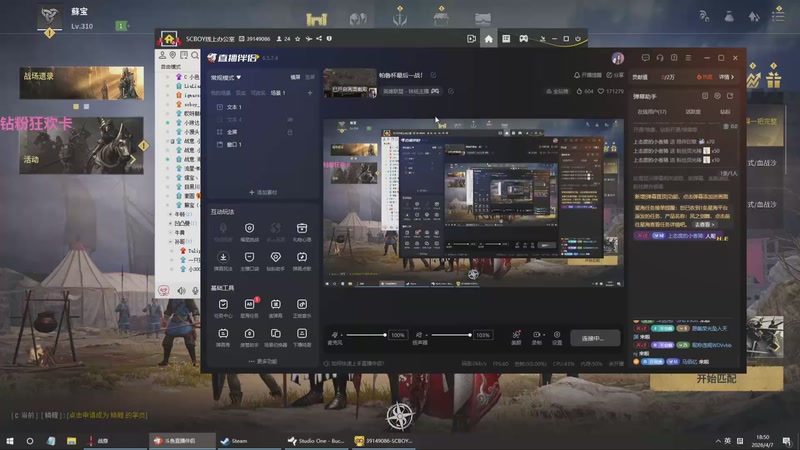Toggle visibility of hidden 文本 source

click(290, 119)
